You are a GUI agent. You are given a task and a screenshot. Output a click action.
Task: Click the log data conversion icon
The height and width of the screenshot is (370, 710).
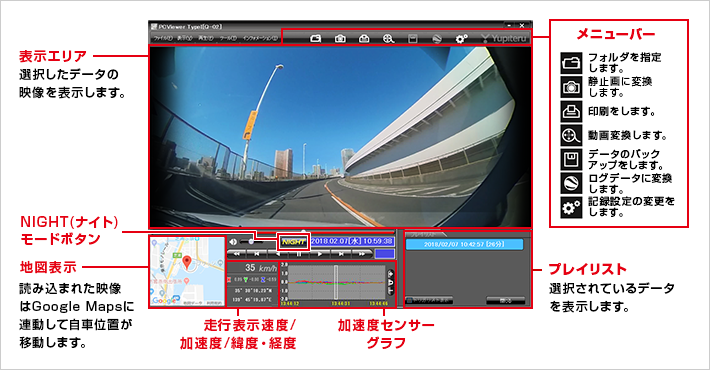pyautogui.click(x=437, y=39)
